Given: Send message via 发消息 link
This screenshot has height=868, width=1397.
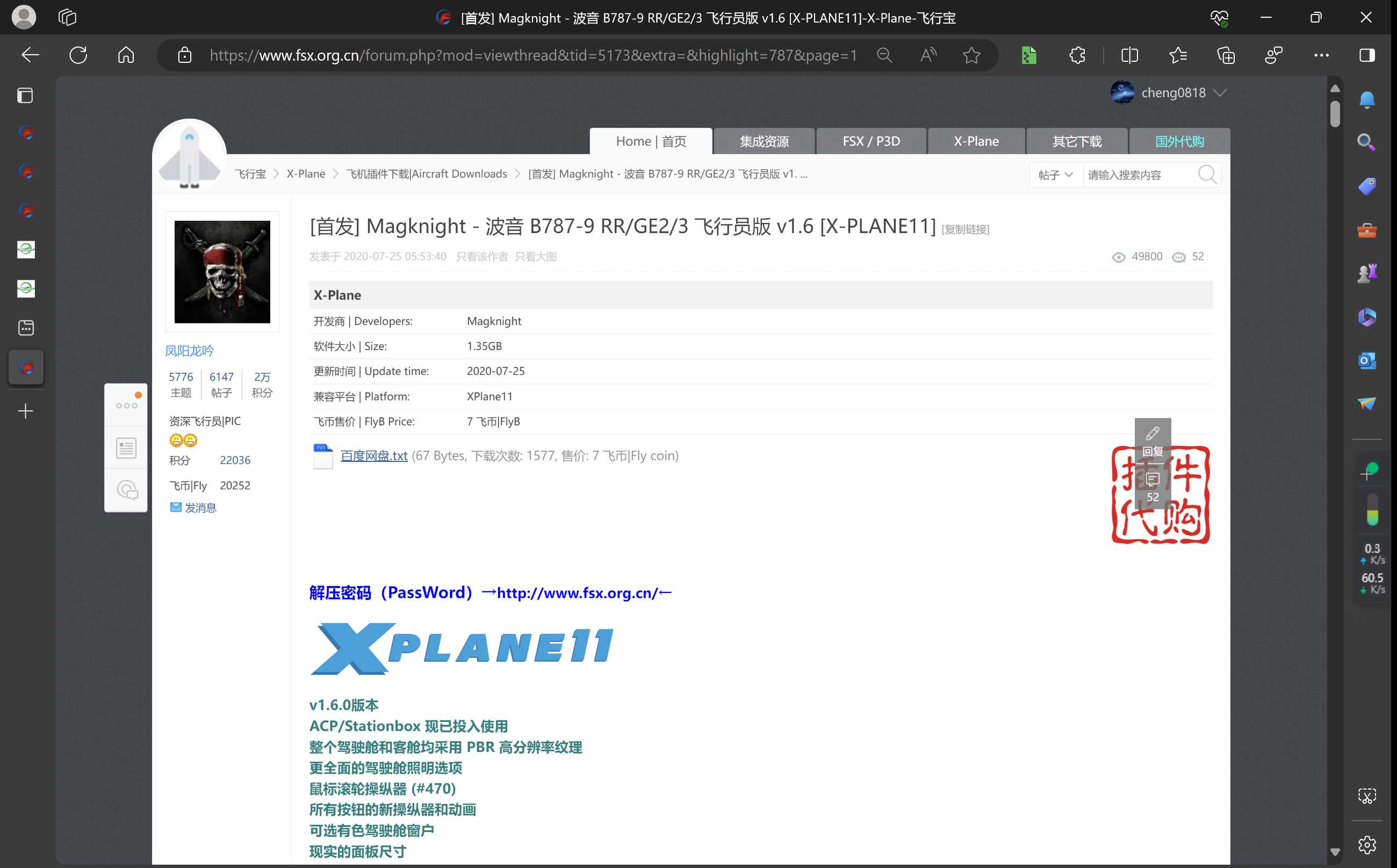Looking at the screenshot, I should (x=200, y=508).
